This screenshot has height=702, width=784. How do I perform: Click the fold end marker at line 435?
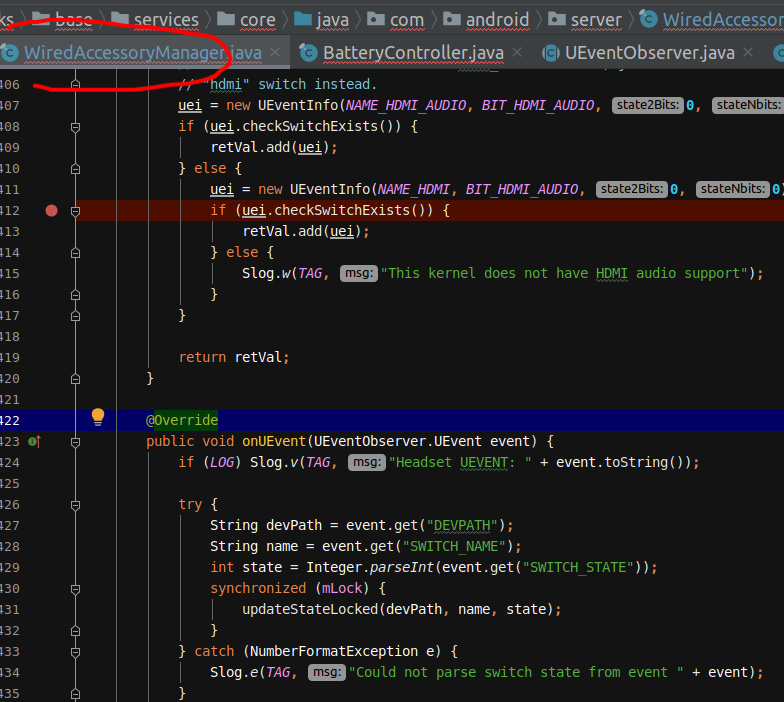76,694
